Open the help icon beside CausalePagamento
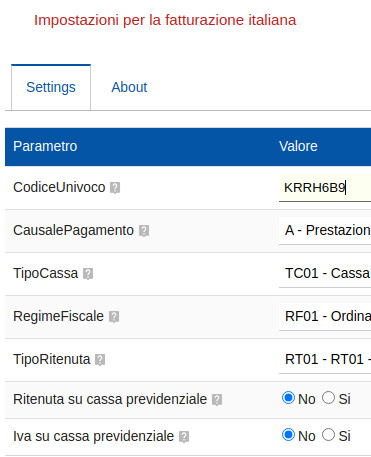 [x=144, y=230]
